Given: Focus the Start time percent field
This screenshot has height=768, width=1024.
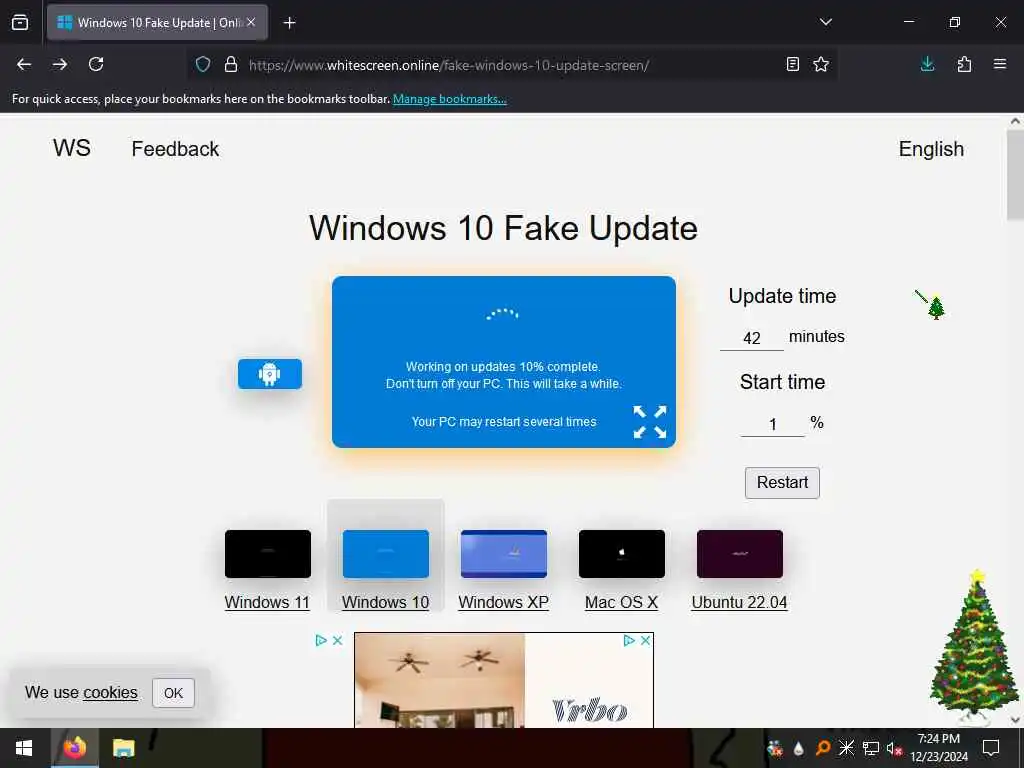Looking at the screenshot, I should [x=773, y=424].
